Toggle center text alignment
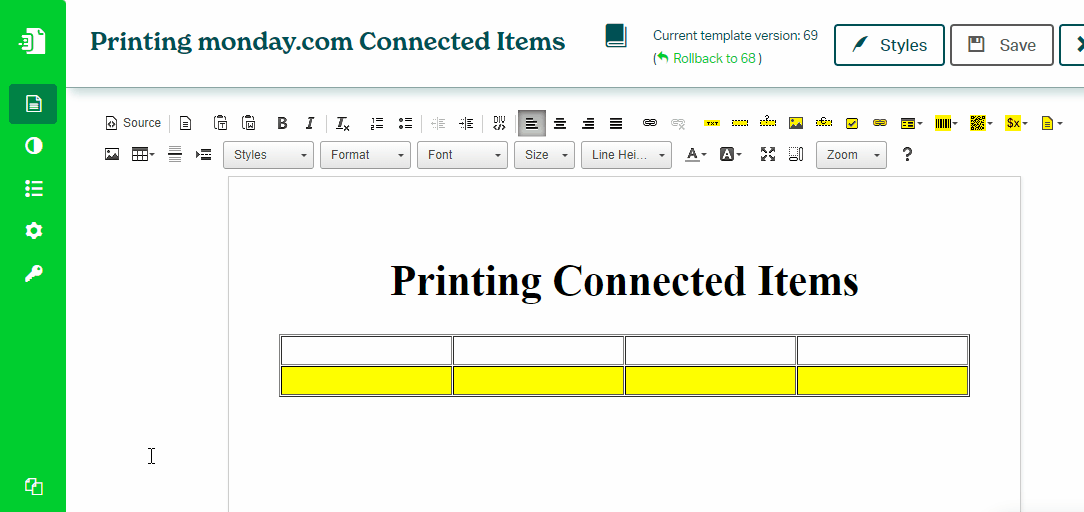This screenshot has width=1084, height=512. pyautogui.click(x=560, y=123)
